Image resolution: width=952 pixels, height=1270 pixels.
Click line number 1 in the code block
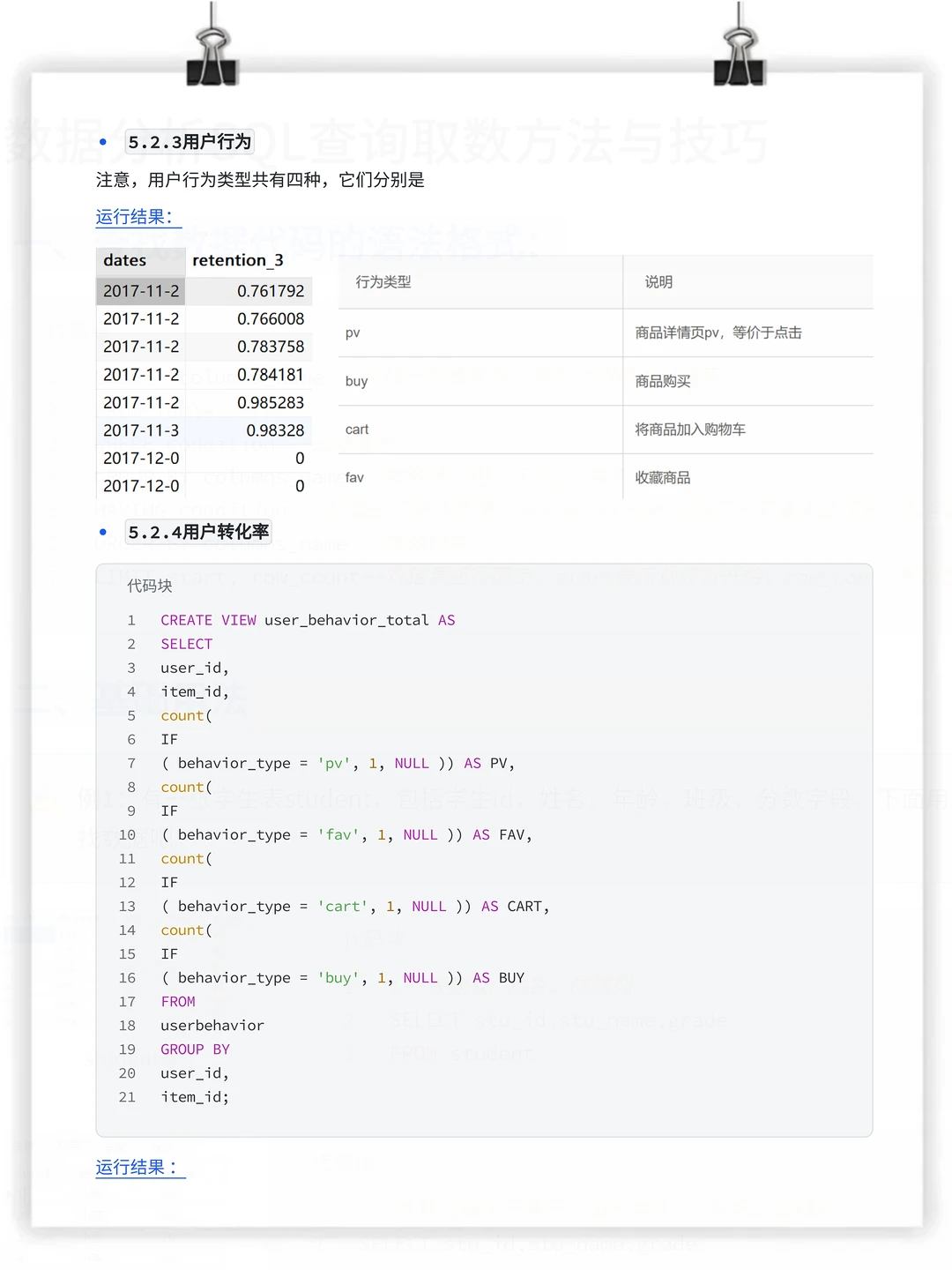130,620
